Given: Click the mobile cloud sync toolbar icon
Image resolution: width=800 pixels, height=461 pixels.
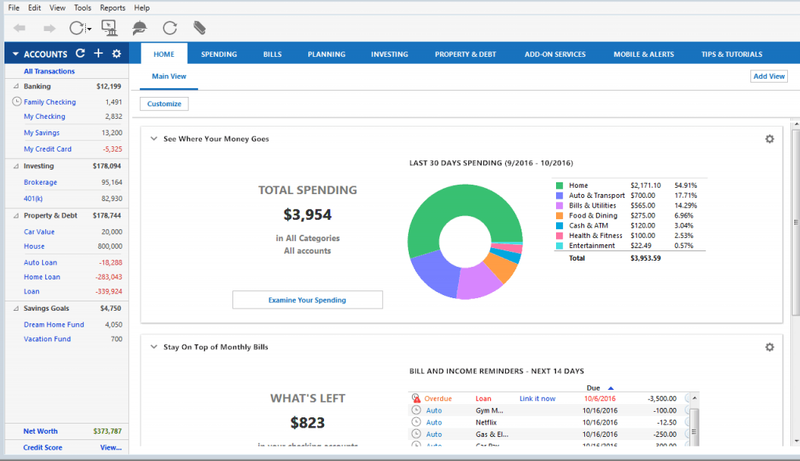Looking at the screenshot, I should pyautogui.click(x=139, y=28).
